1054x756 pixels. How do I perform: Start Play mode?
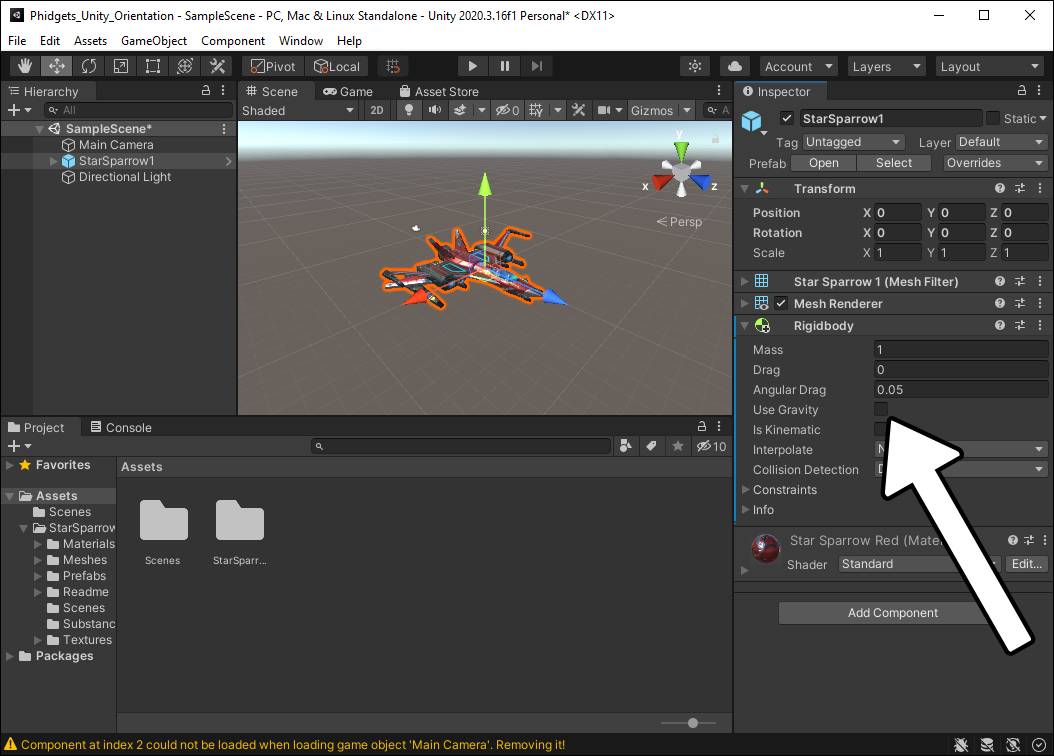[x=473, y=66]
